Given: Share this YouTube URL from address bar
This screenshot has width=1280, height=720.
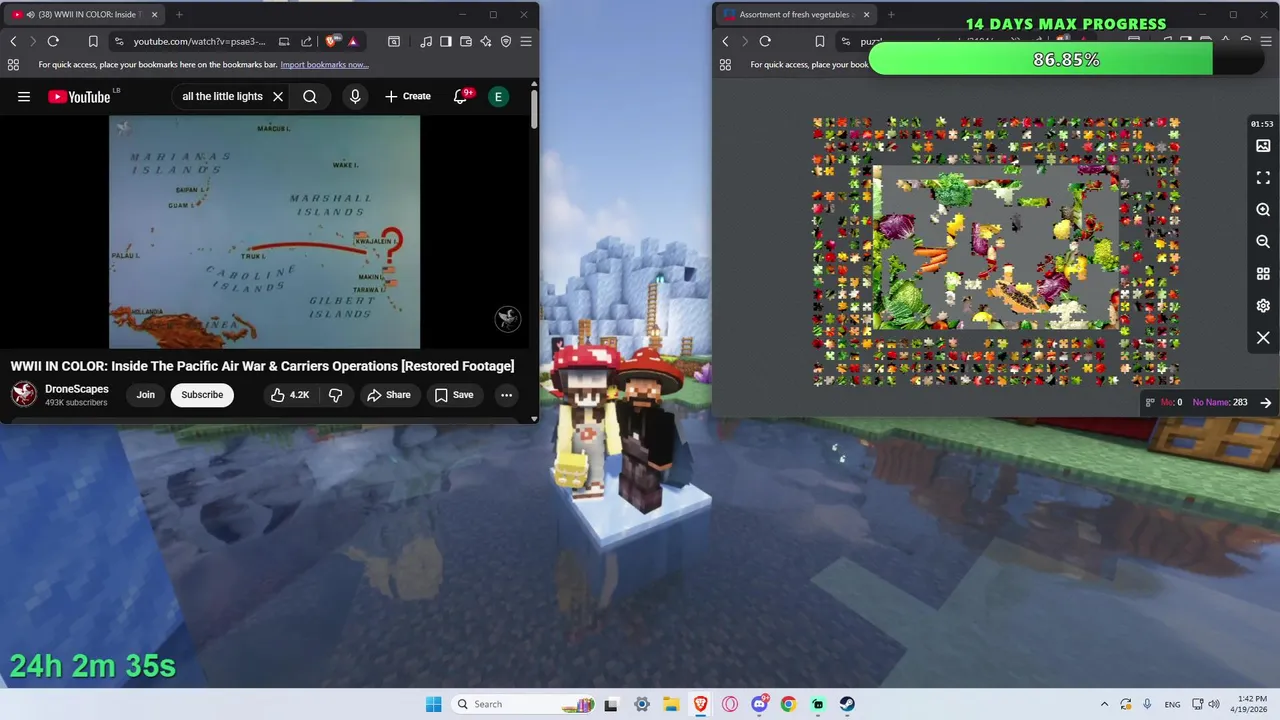Looking at the screenshot, I should pyautogui.click(x=306, y=41).
